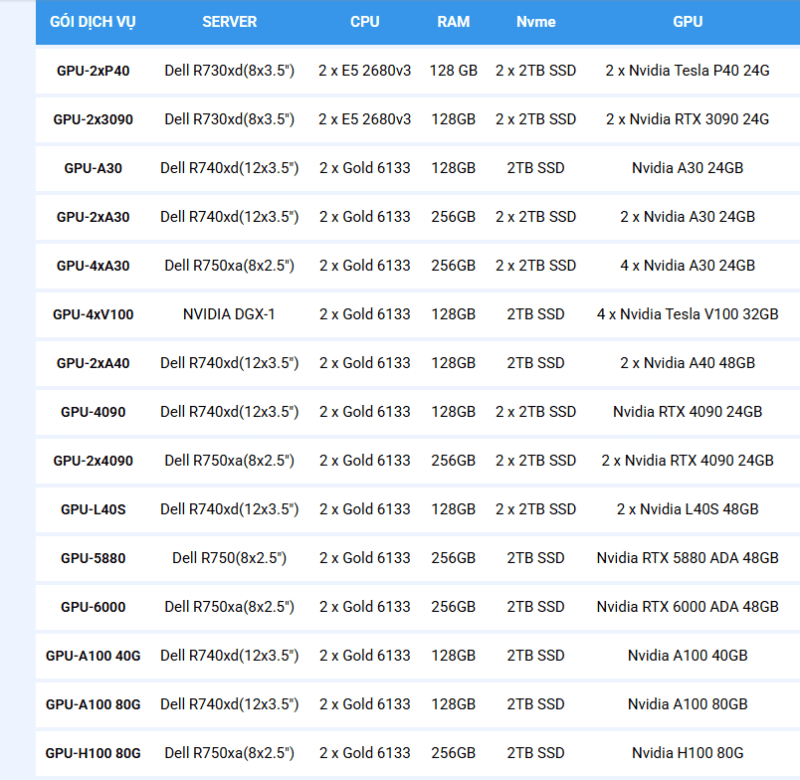Select the GPU-6000 package name

93,607
